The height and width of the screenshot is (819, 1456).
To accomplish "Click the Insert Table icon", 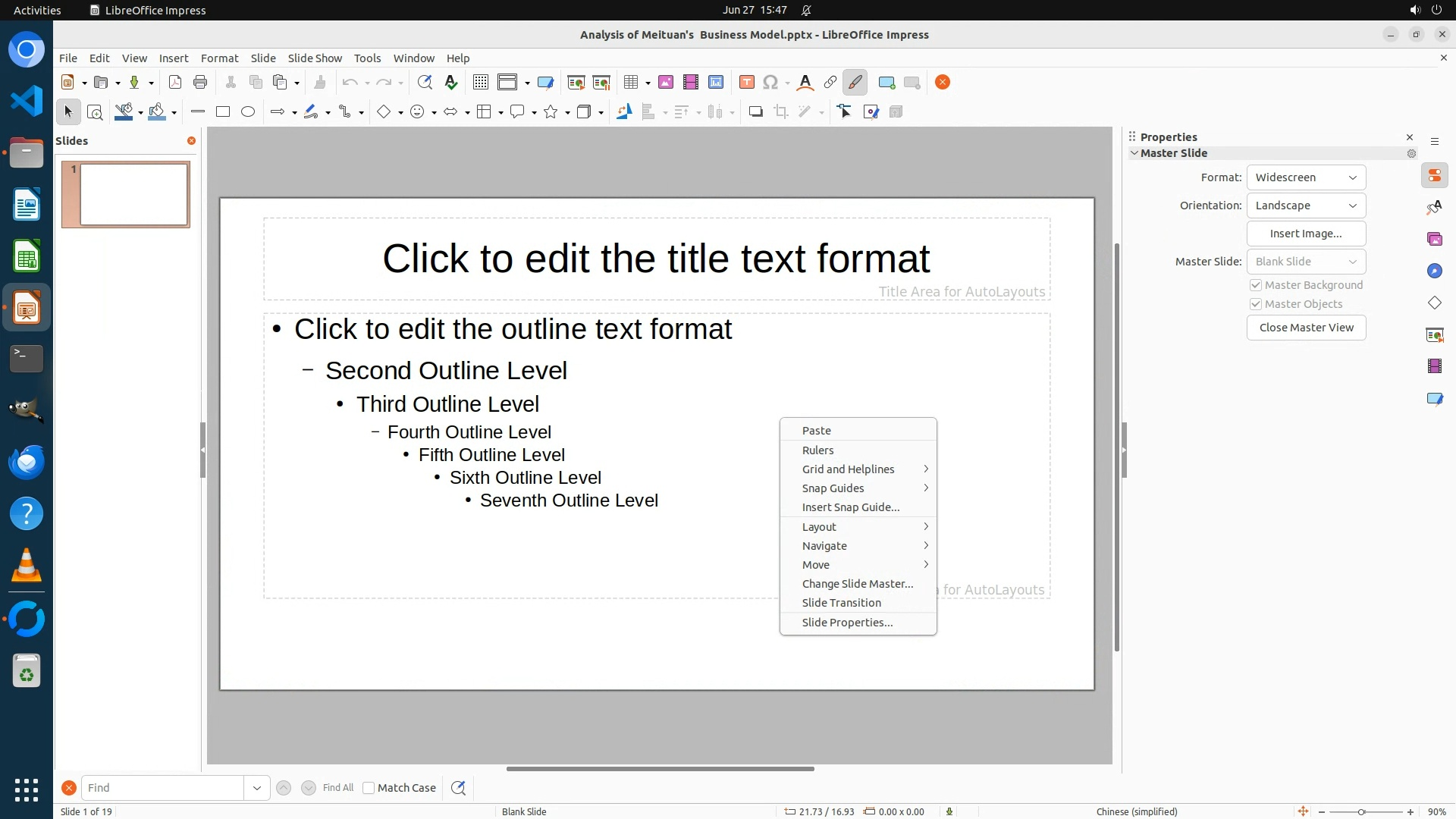I will click(630, 83).
